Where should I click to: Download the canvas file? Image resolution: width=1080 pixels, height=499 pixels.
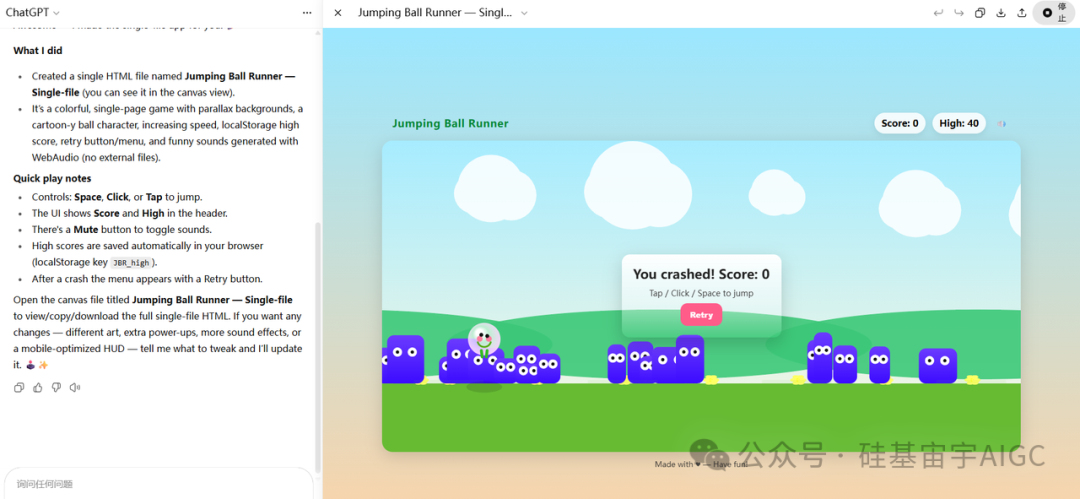click(1001, 12)
